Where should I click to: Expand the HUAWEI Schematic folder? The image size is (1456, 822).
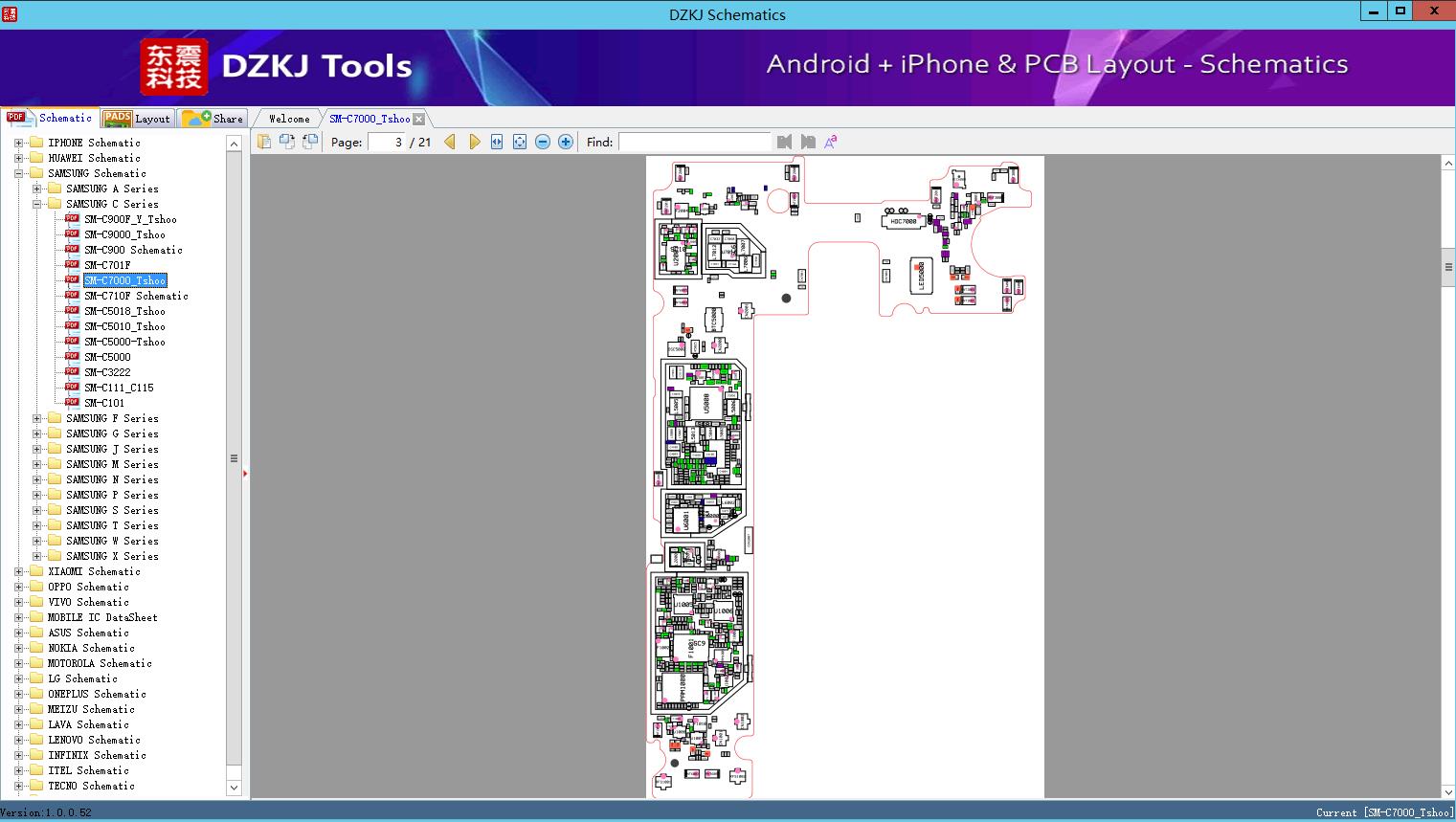click(x=18, y=158)
